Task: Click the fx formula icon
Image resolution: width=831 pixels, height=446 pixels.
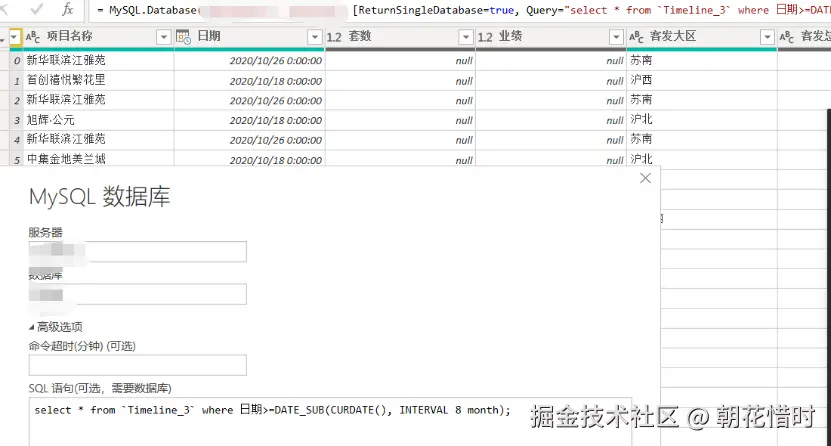Action: [68, 9]
